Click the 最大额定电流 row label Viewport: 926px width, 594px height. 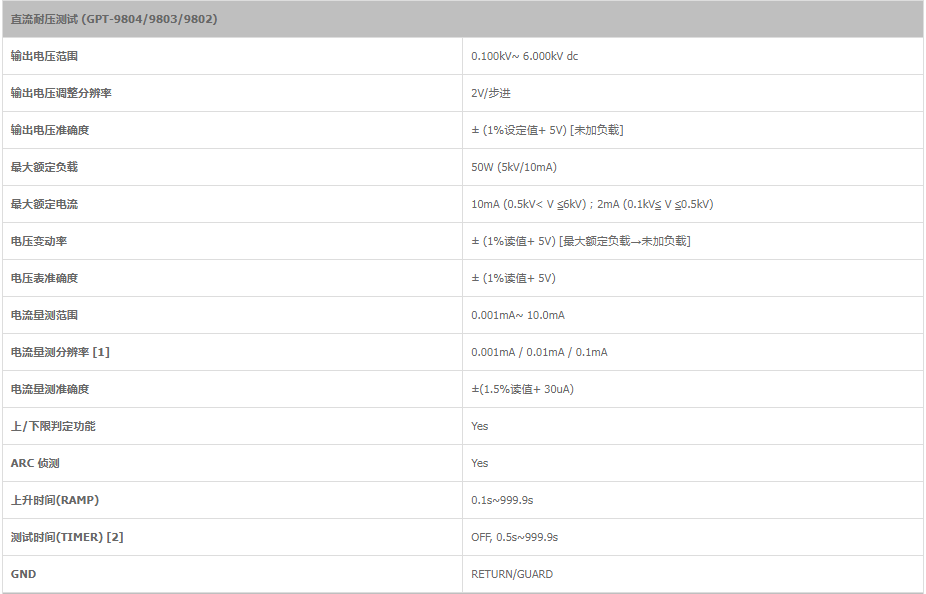tap(44, 204)
